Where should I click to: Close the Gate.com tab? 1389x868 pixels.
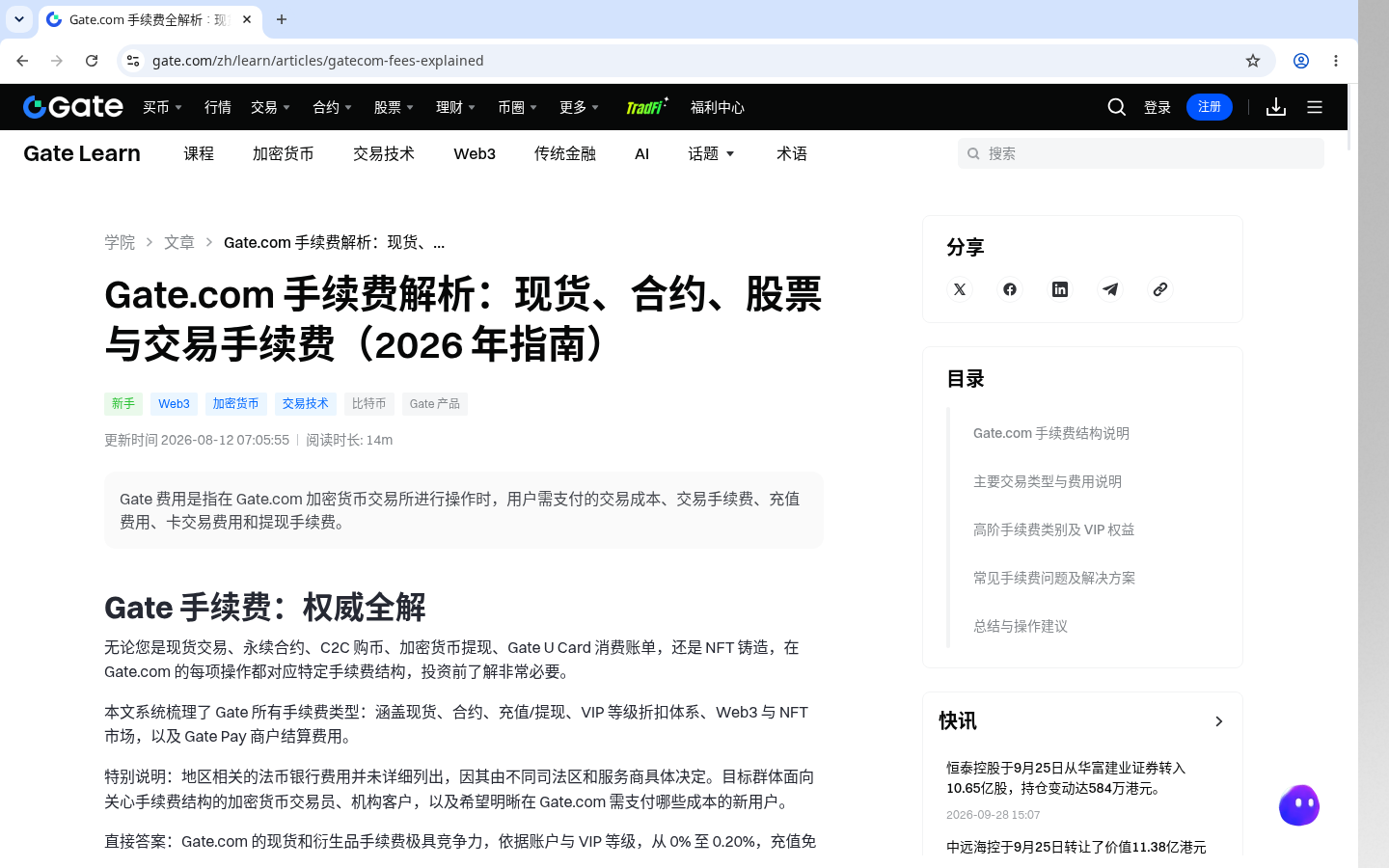(x=247, y=19)
